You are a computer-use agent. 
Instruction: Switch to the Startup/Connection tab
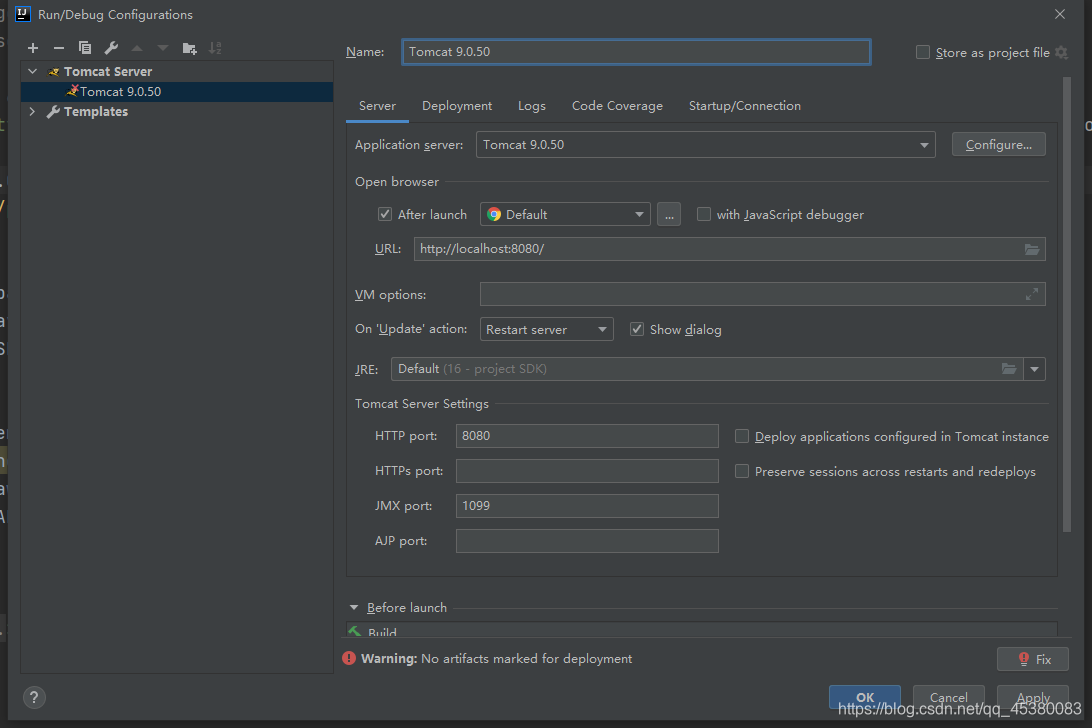pyautogui.click(x=744, y=106)
